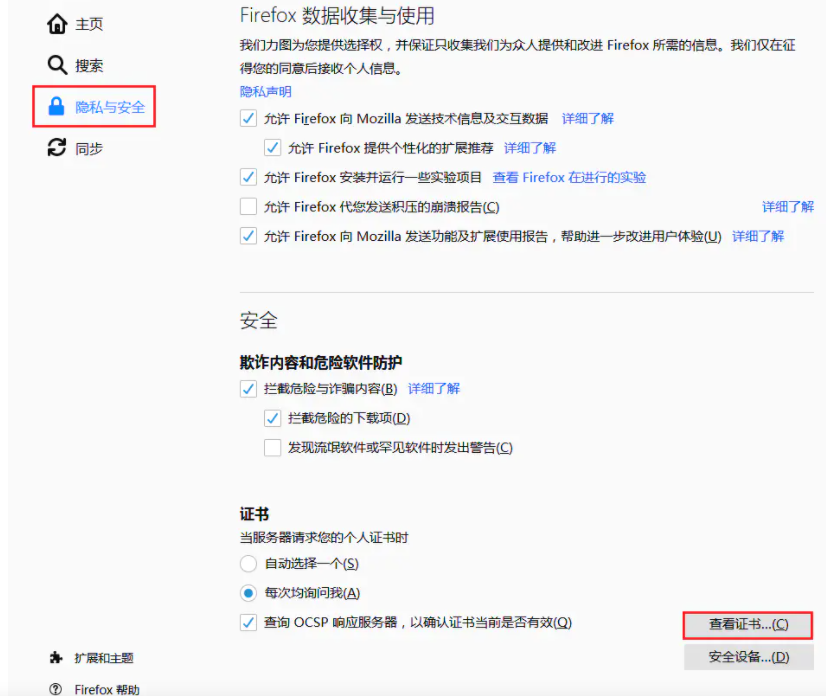This screenshot has width=826, height=700.
Task: Open 详细了解 link for extension recommendations
Action: point(530,148)
